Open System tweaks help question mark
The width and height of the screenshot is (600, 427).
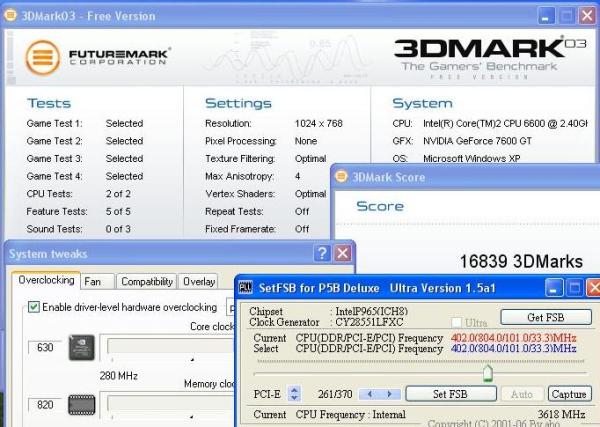click(322, 253)
